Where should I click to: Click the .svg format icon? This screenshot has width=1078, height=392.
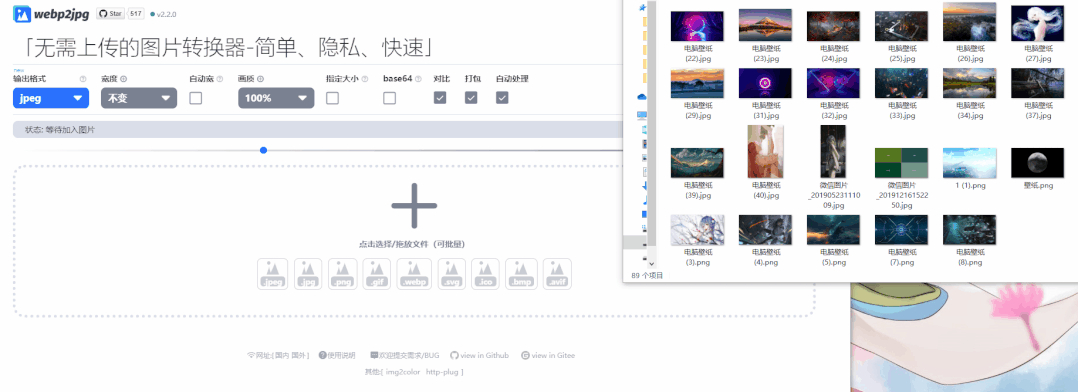tap(452, 274)
